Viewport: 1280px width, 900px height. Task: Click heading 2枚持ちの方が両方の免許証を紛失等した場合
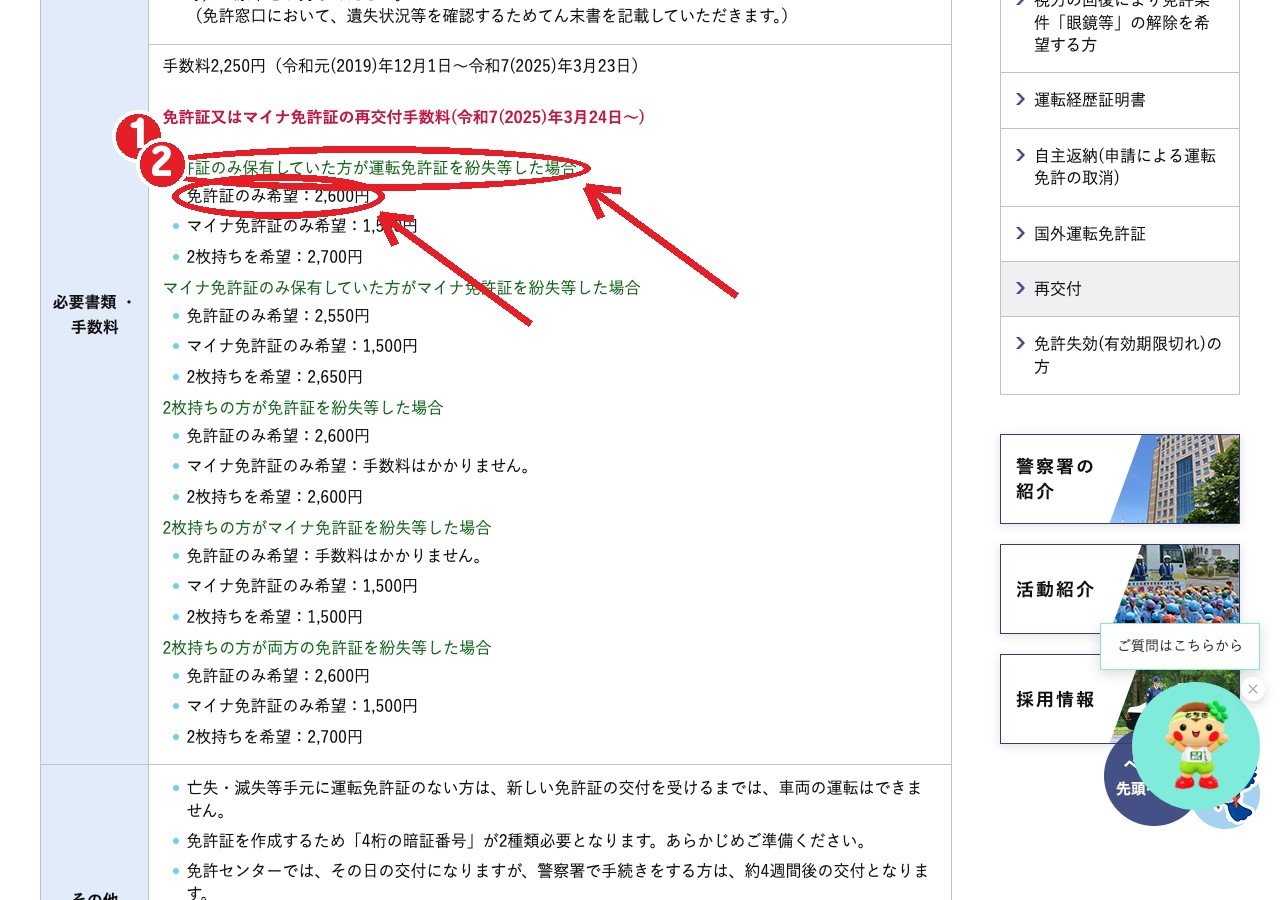click(x=327, y=648)
